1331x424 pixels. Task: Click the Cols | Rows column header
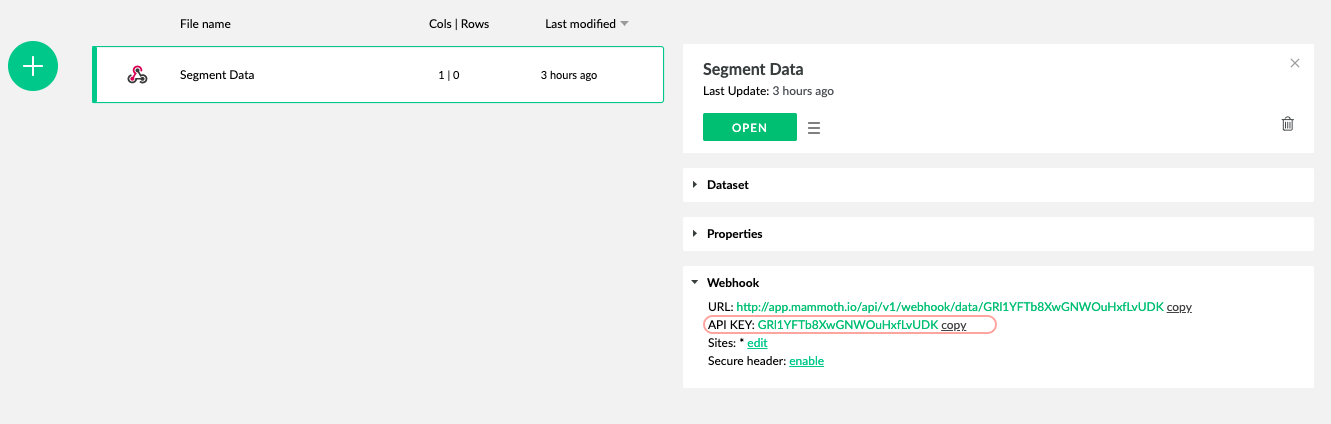point(459,24)
